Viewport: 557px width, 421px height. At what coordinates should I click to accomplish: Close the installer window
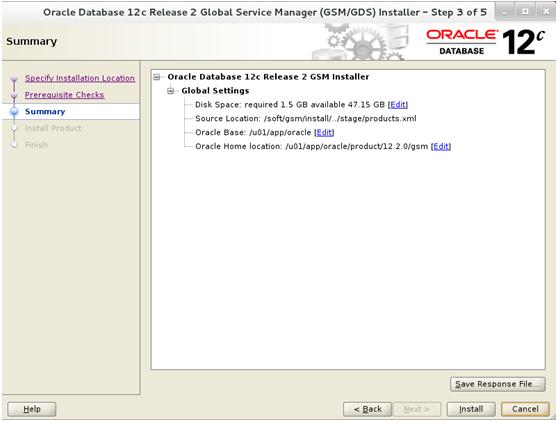point(546,12)
